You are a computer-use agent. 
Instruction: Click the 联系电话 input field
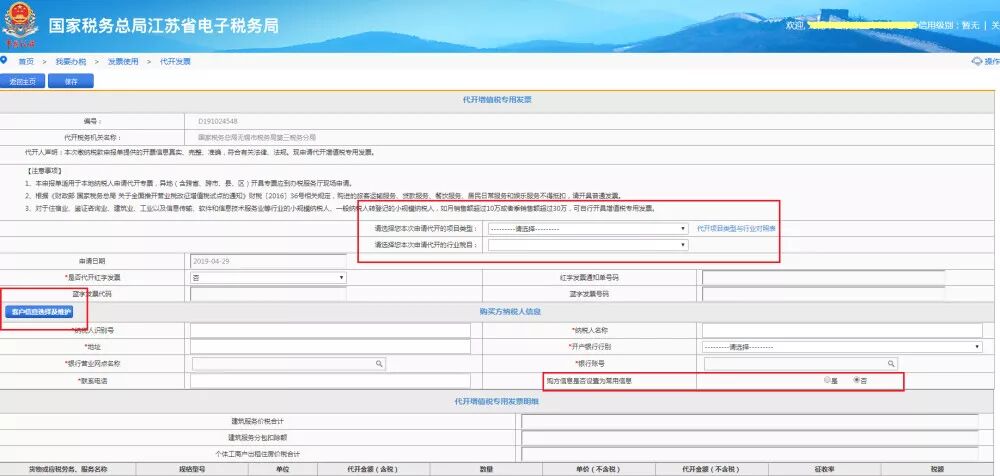330,380
